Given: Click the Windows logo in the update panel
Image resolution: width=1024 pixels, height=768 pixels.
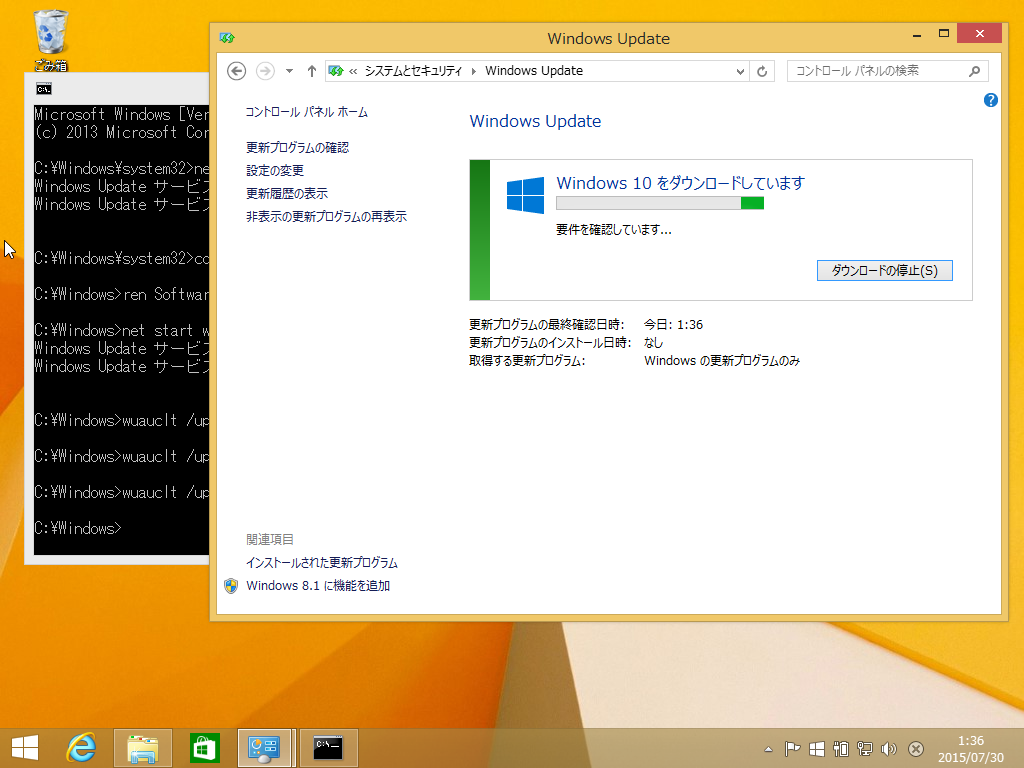Looking at the screenshot, I should (x=525, y=195).
